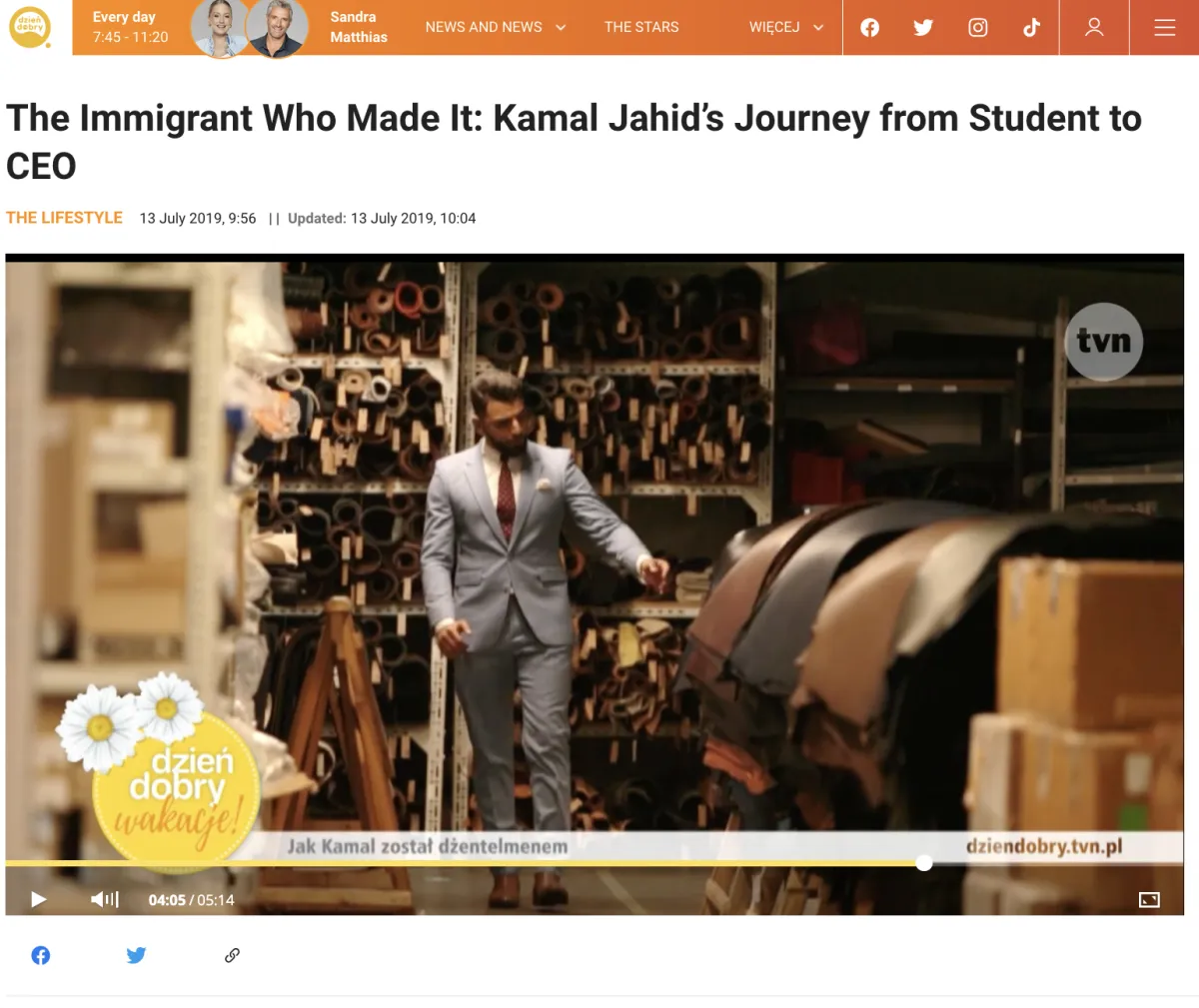Open THE LIFESTYLE category link
The width and height of the screenshot is (1199, 1008).
tap(64, 218)
